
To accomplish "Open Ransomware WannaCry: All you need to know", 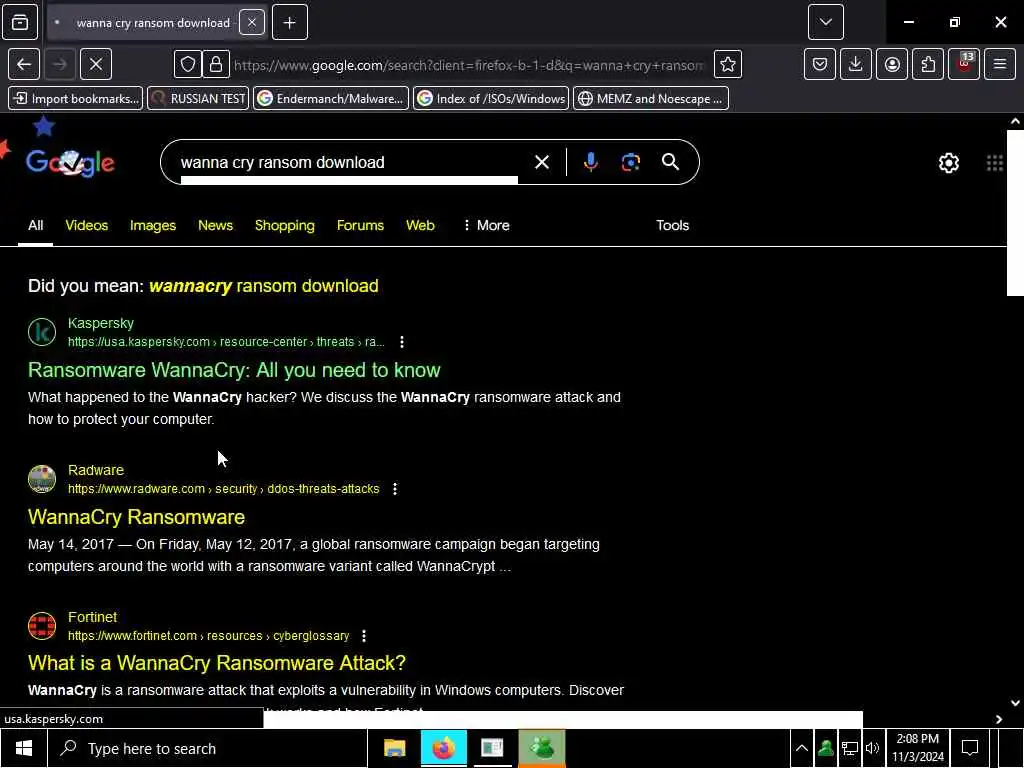I will tap(234, 370).
